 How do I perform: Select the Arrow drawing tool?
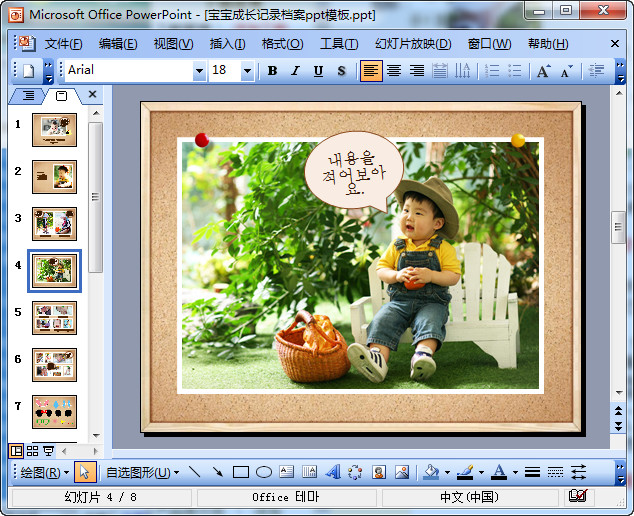(218, 472)
